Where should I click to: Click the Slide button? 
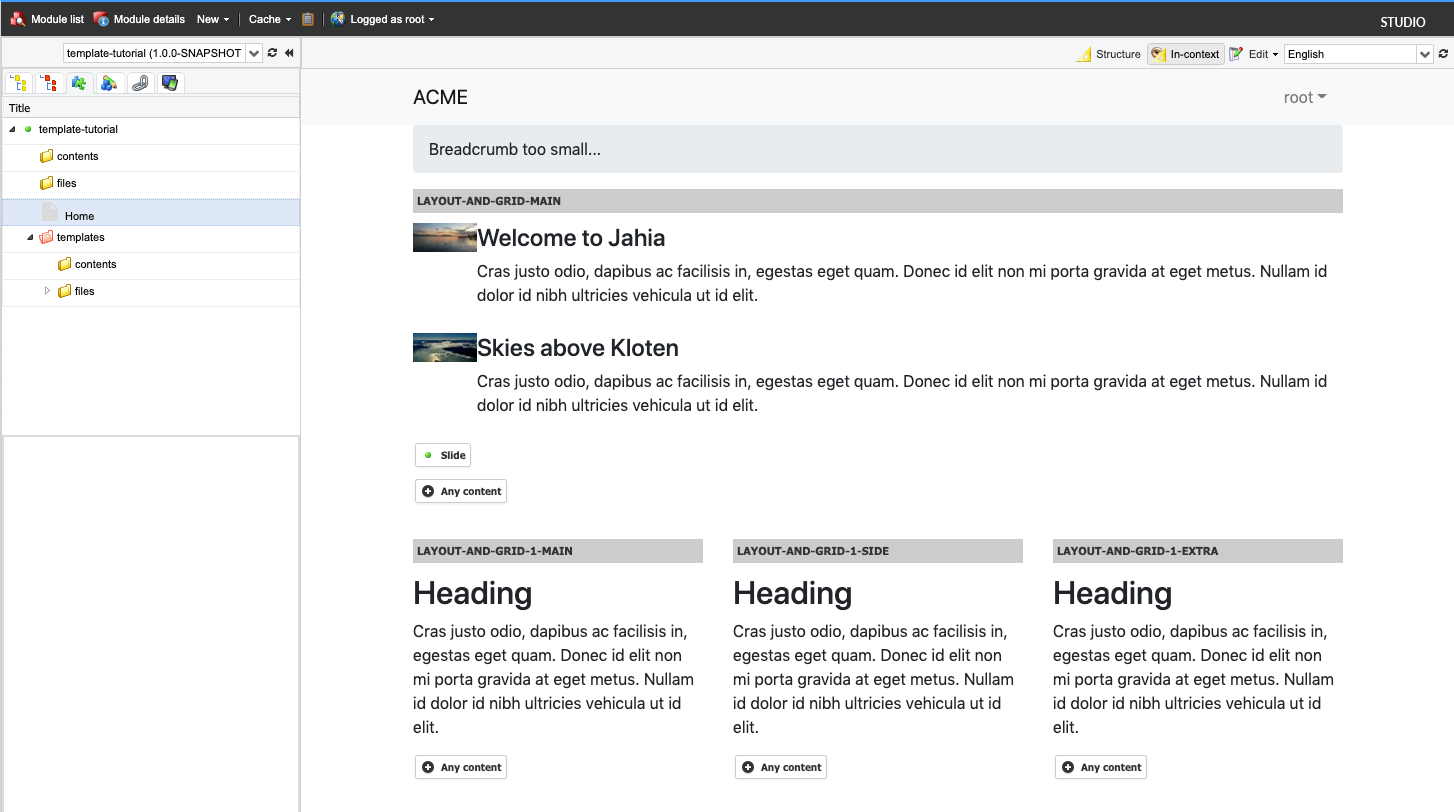click(x=443, y=455)
